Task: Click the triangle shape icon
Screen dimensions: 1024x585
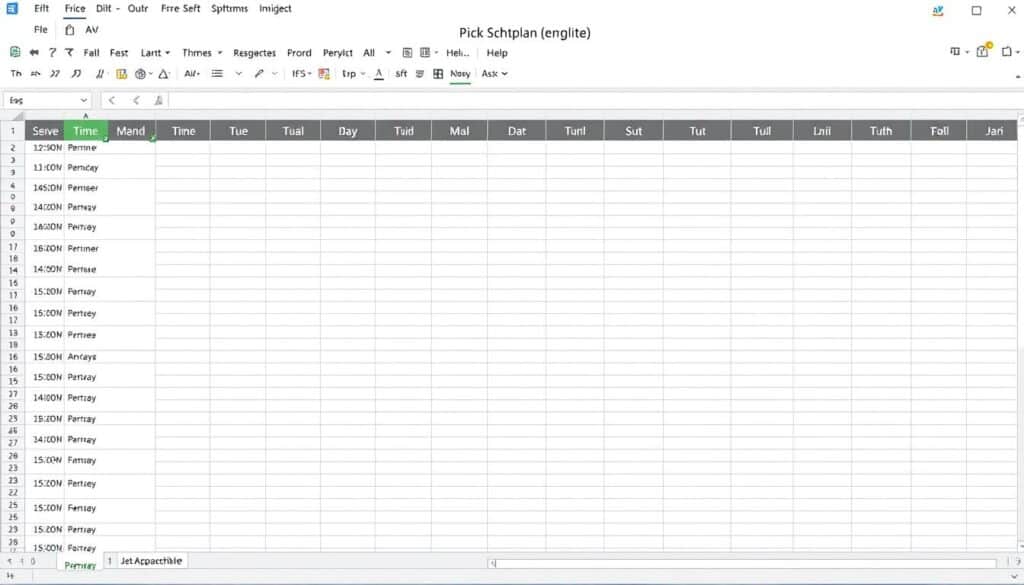Action: [164, 74]
